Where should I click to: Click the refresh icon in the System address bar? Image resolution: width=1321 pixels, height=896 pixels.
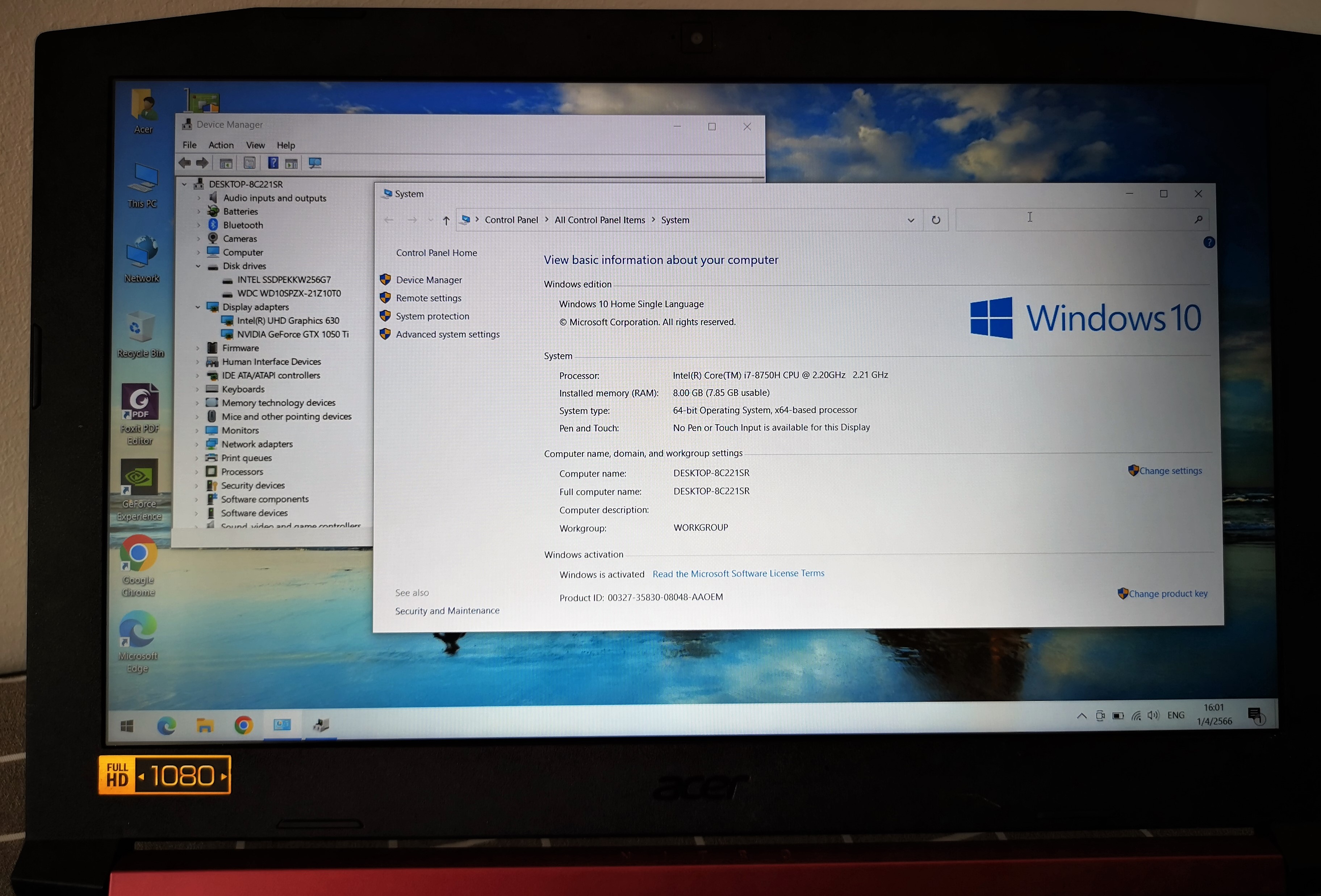click(936, 220)
